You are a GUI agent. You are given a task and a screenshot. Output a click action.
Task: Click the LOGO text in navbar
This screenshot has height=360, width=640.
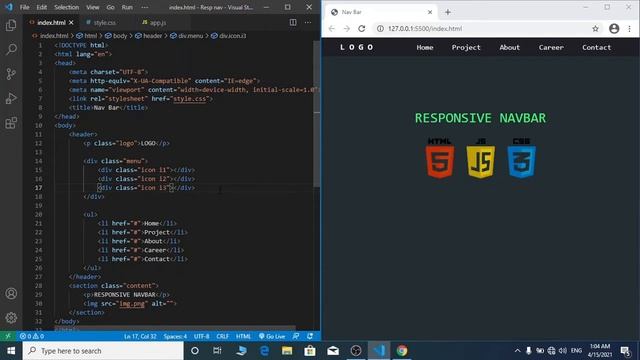357,47
